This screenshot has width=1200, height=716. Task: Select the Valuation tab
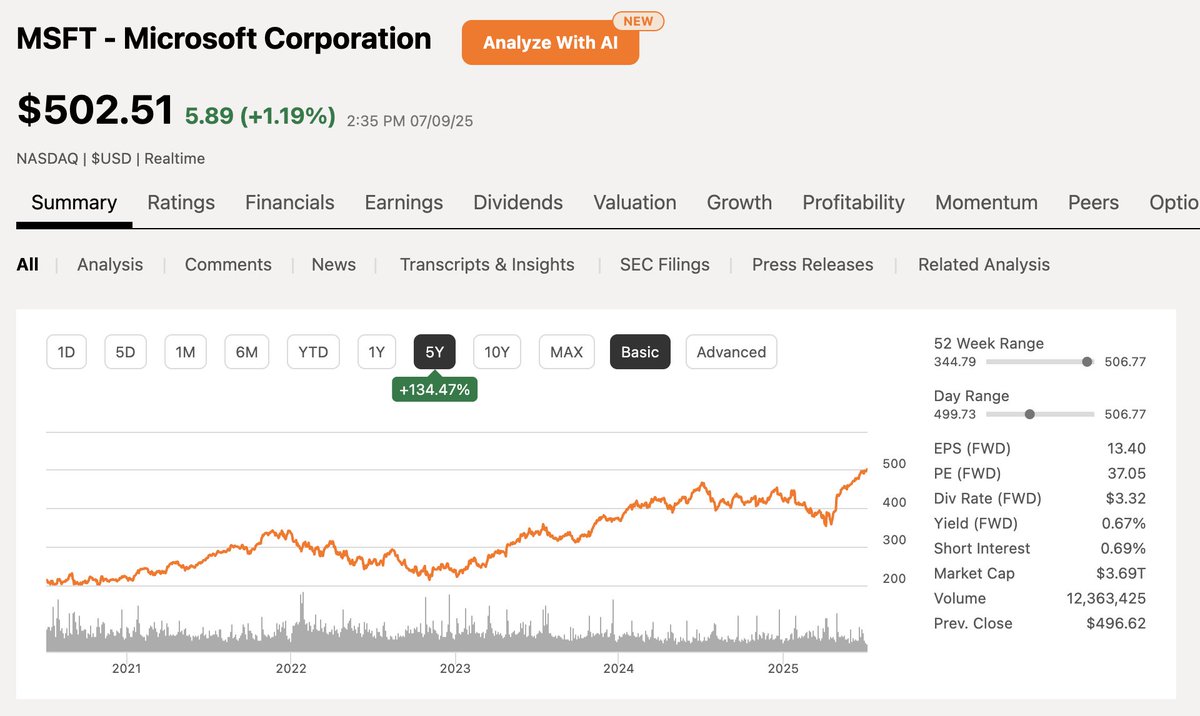(635, 203)
